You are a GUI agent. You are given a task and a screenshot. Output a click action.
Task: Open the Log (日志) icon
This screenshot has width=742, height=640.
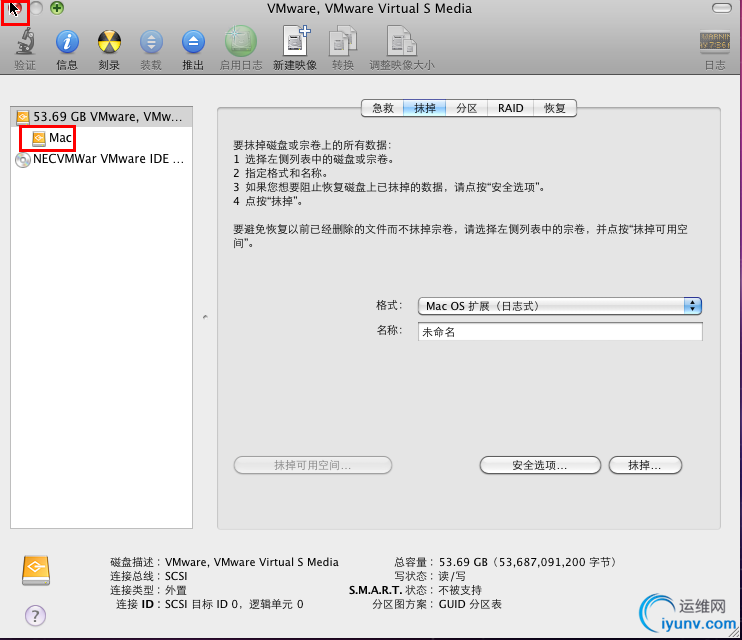(x=714, y=41)
